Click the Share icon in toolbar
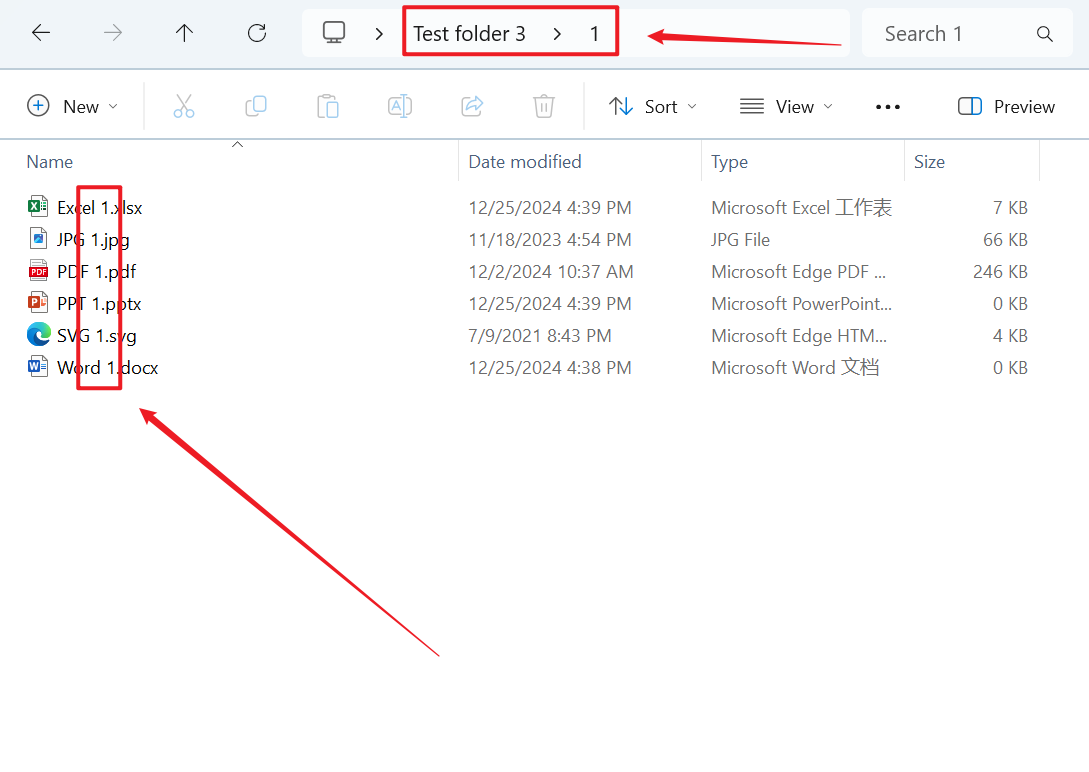This screenshot has height=772, width=1089. [472, 106]
